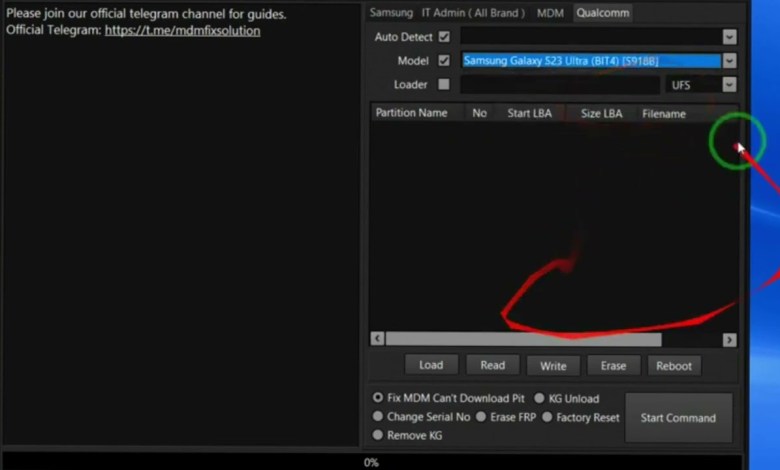Open the IT Admin (All Brand) tab
Viewport: 780px width, 470px height.
tap(473, 13)
